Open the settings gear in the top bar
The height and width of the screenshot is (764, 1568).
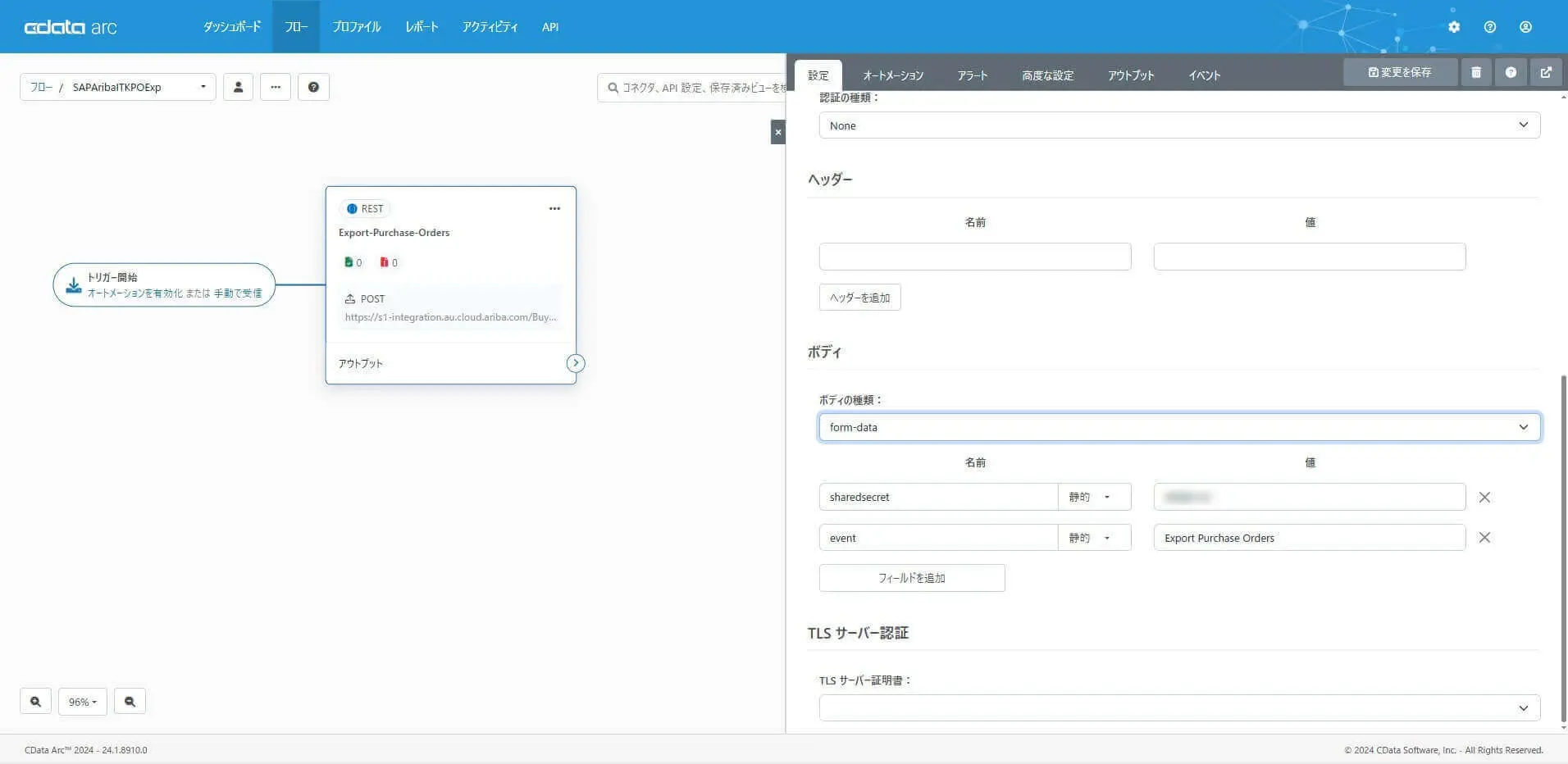[x=1454, y=27]
